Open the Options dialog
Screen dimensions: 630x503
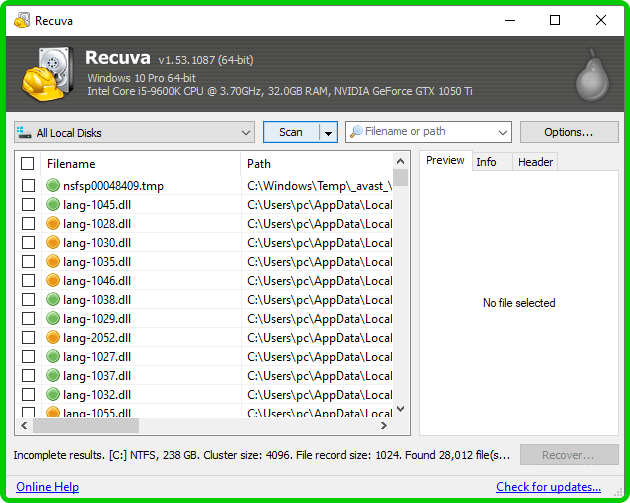point(569,132)
